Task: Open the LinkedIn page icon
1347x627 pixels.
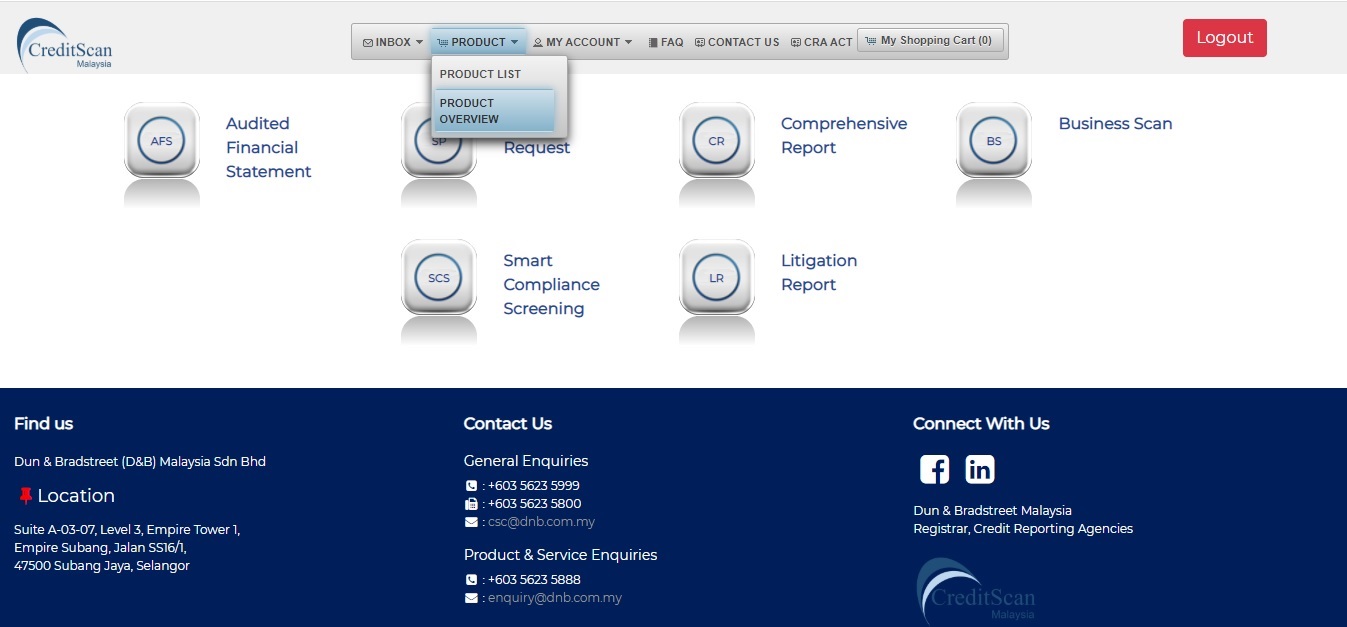Action: 980,469
